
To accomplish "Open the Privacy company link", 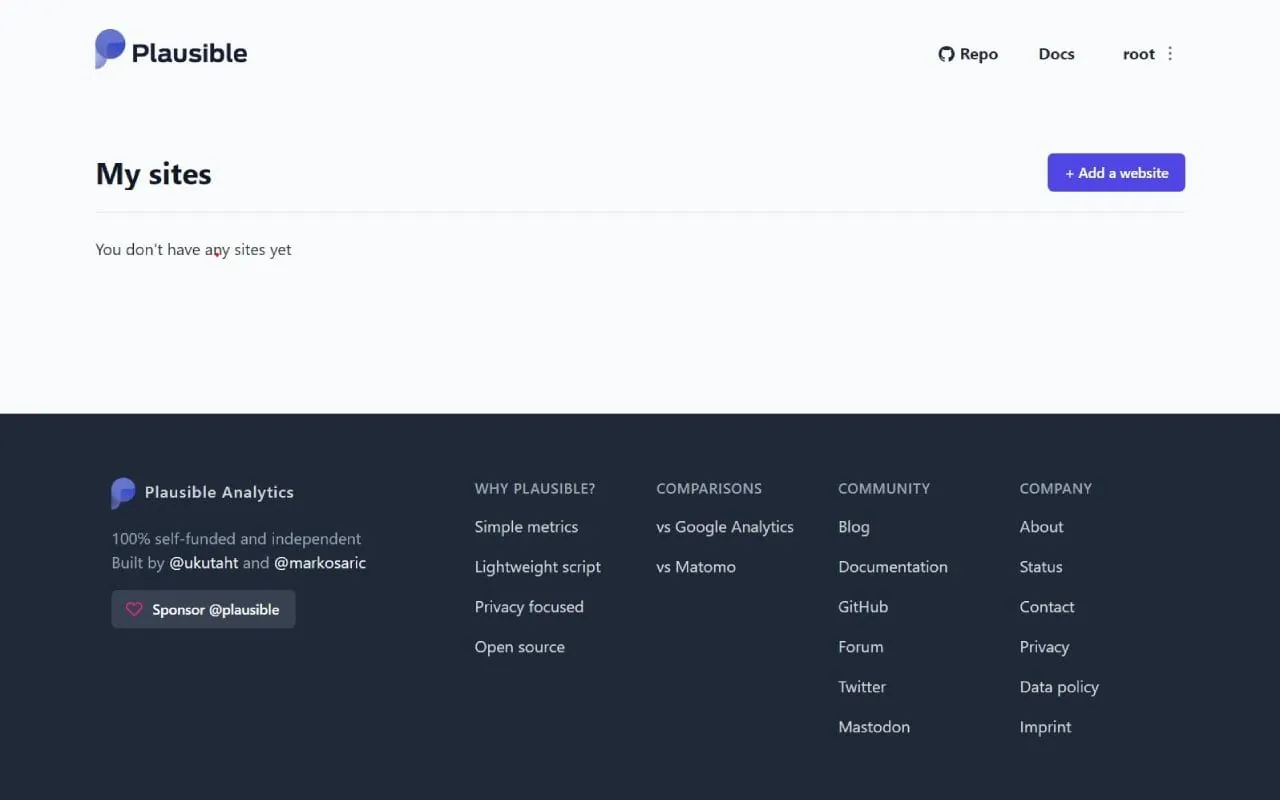I will pyautogui.click(x=1044, y=647).
